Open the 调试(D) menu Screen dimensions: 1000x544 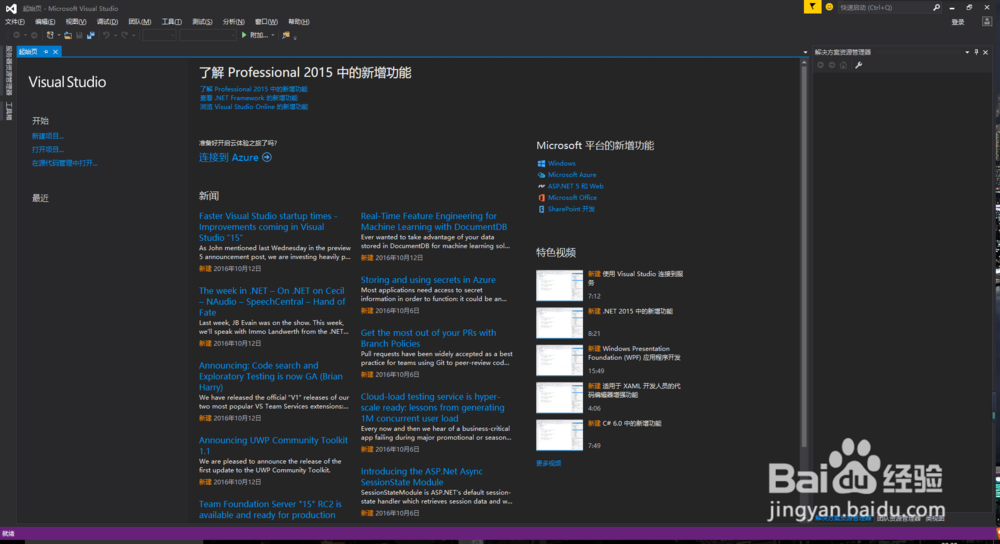tap(107, 22)
